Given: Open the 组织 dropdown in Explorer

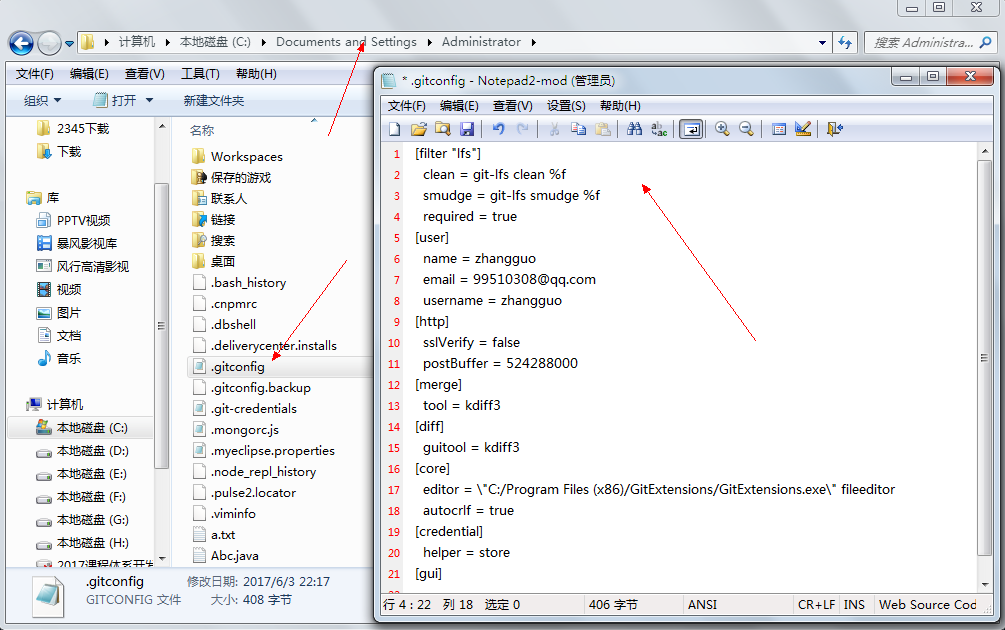Looking at the screenshot, I should click(x=42, y=100).
